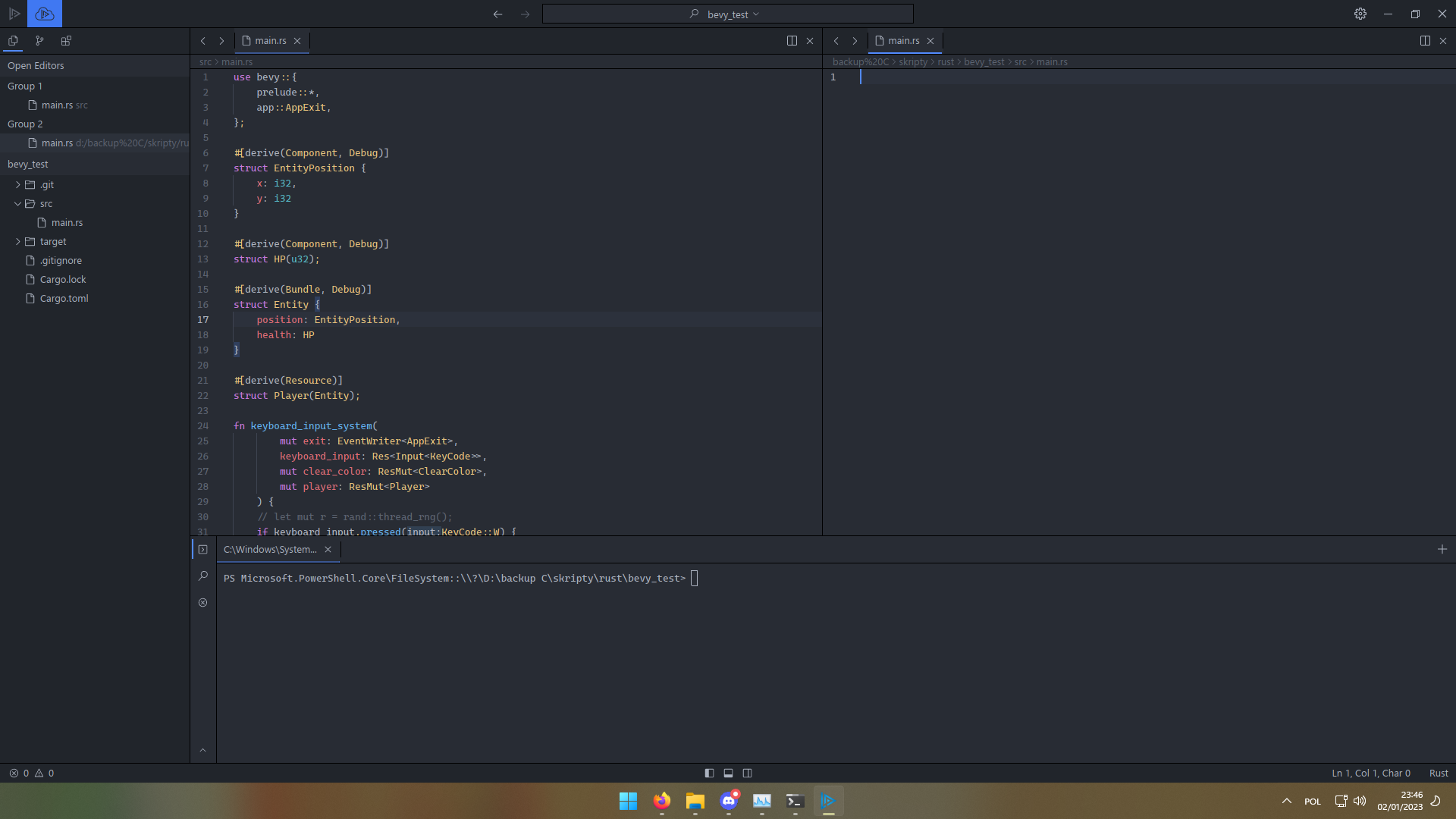Select the PowerShell terminal tab
This screenshot has height=819, width=1456.
(x=271, y=549)
